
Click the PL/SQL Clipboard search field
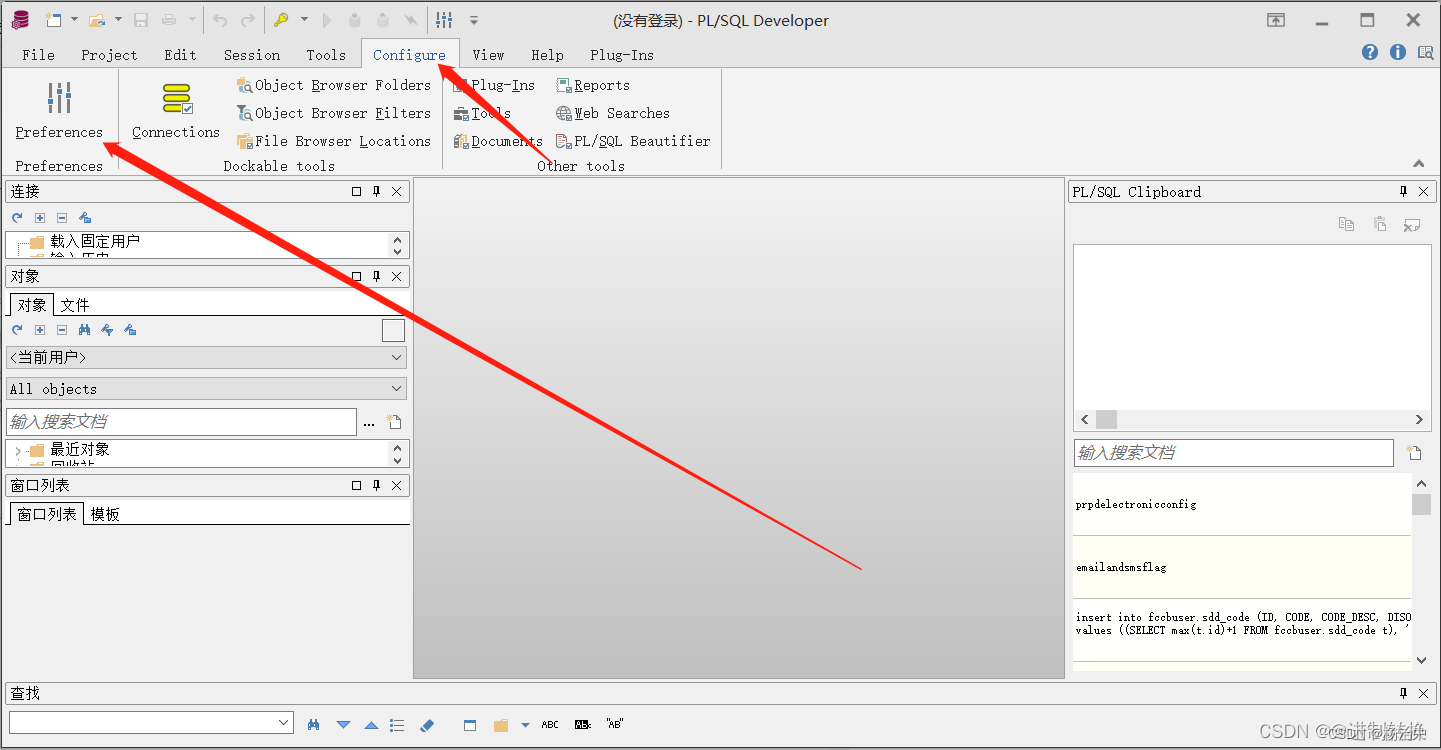[x=1234, y=453]
